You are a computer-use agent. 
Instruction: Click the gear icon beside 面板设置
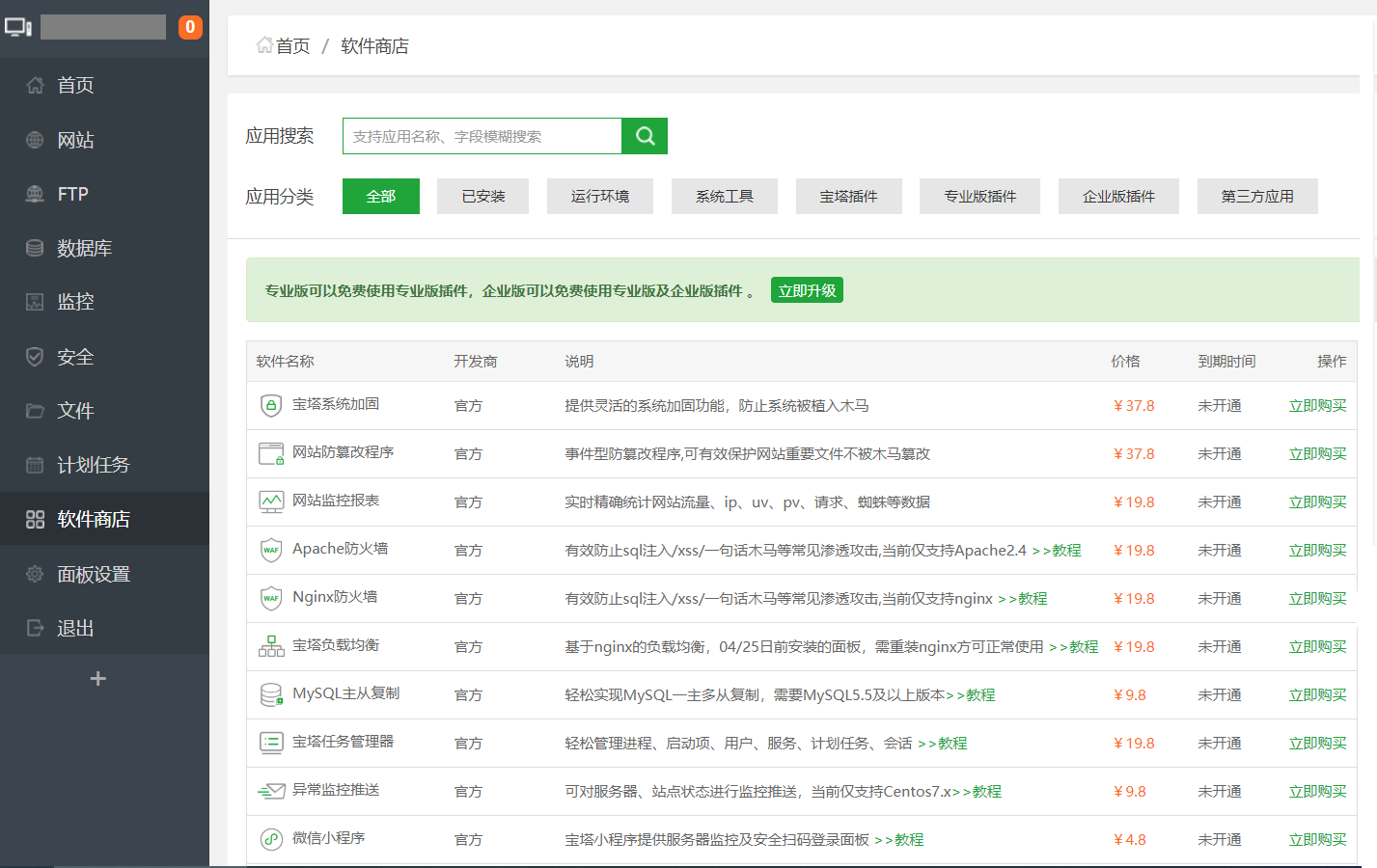[x=35, y=574]
